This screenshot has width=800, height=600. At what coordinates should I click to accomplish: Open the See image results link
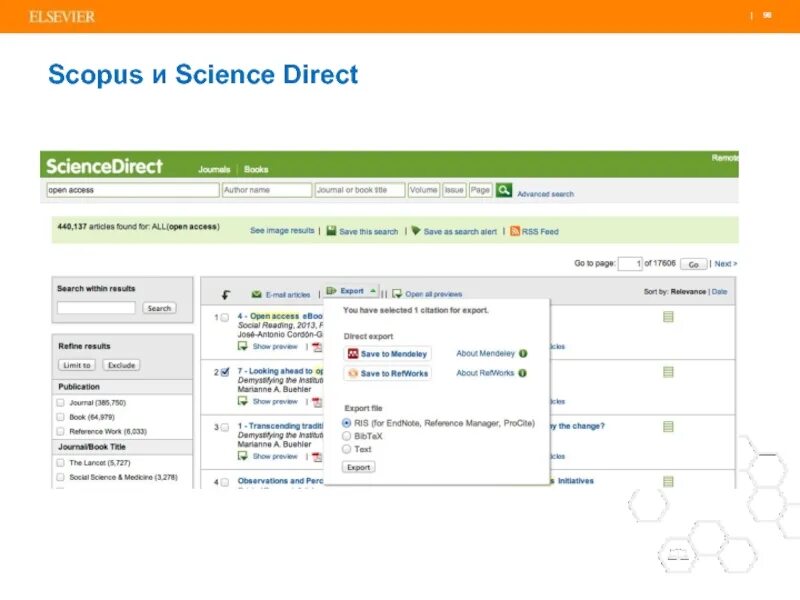(282, 231)
